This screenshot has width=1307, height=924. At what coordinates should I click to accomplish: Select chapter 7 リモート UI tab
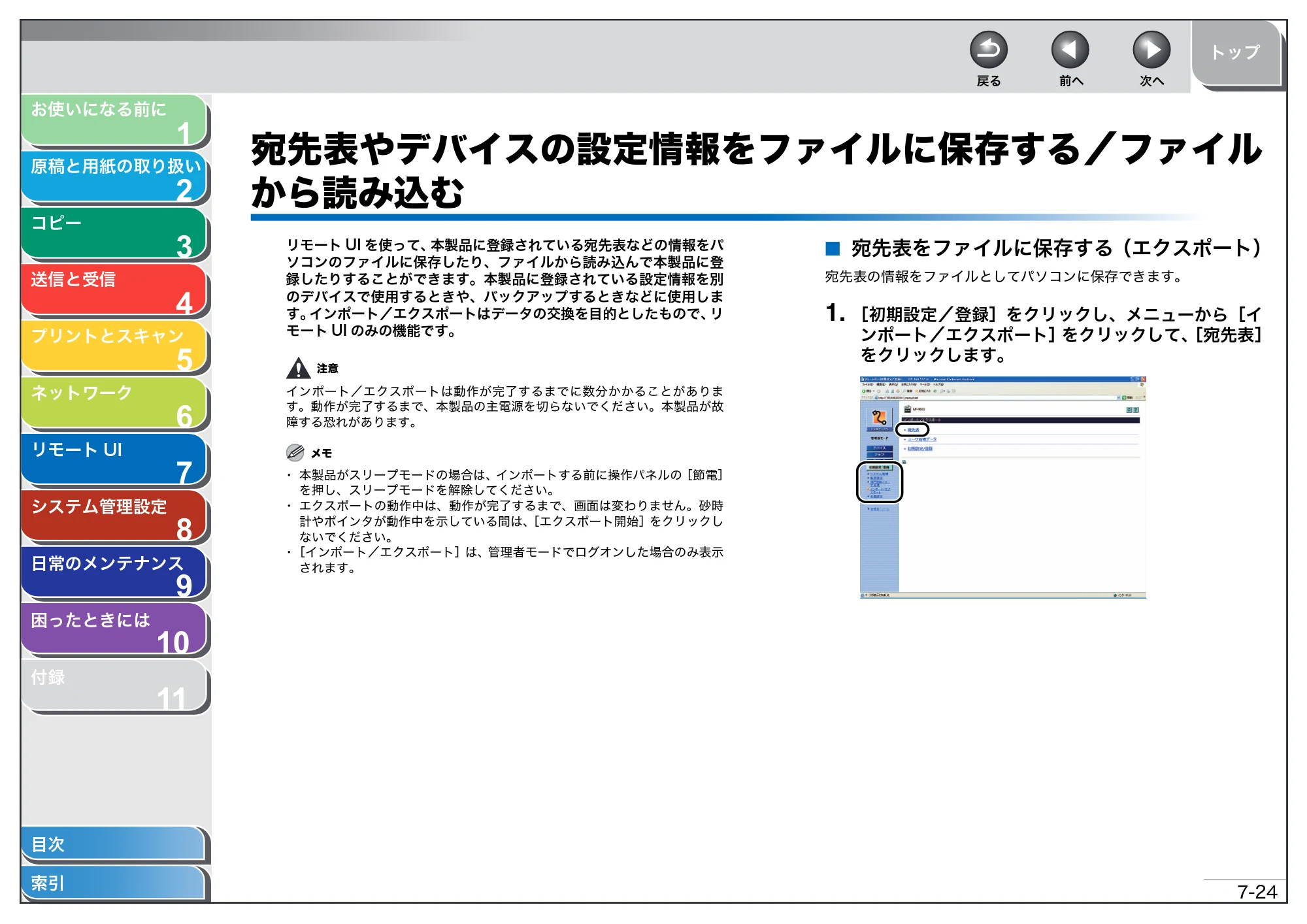[x=114, y=460]
